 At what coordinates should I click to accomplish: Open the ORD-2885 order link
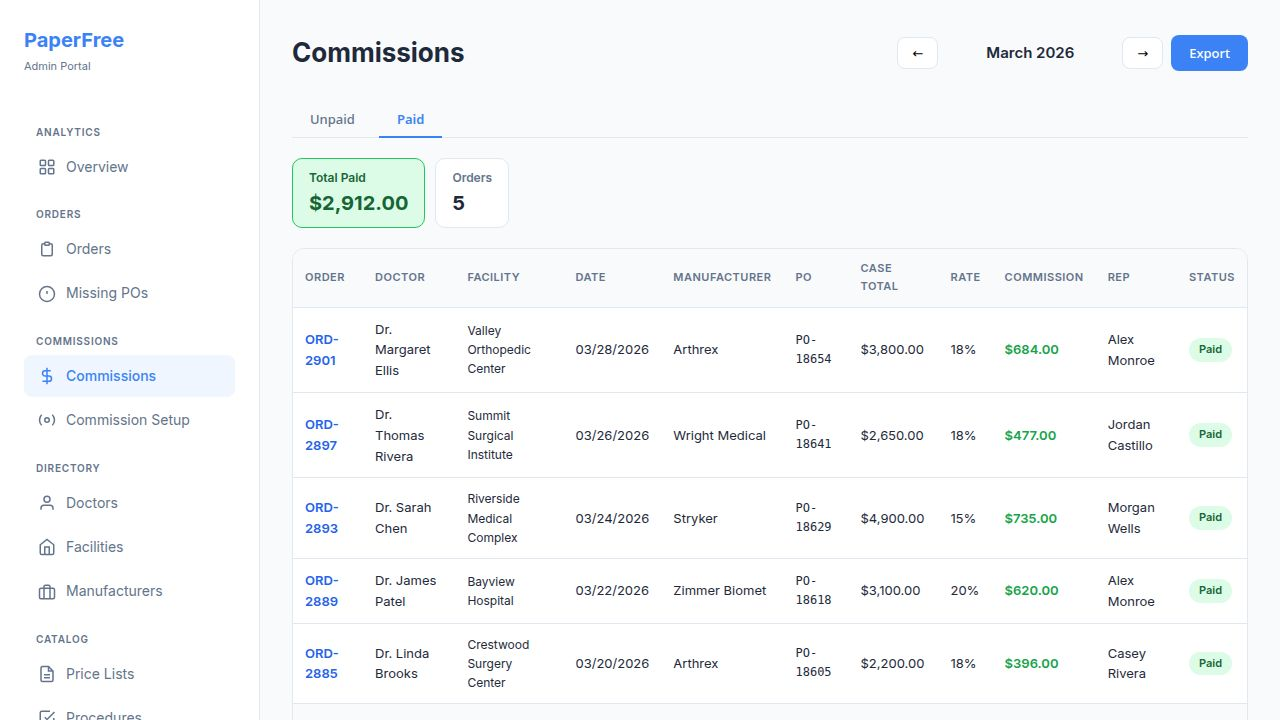coord(321,663)
